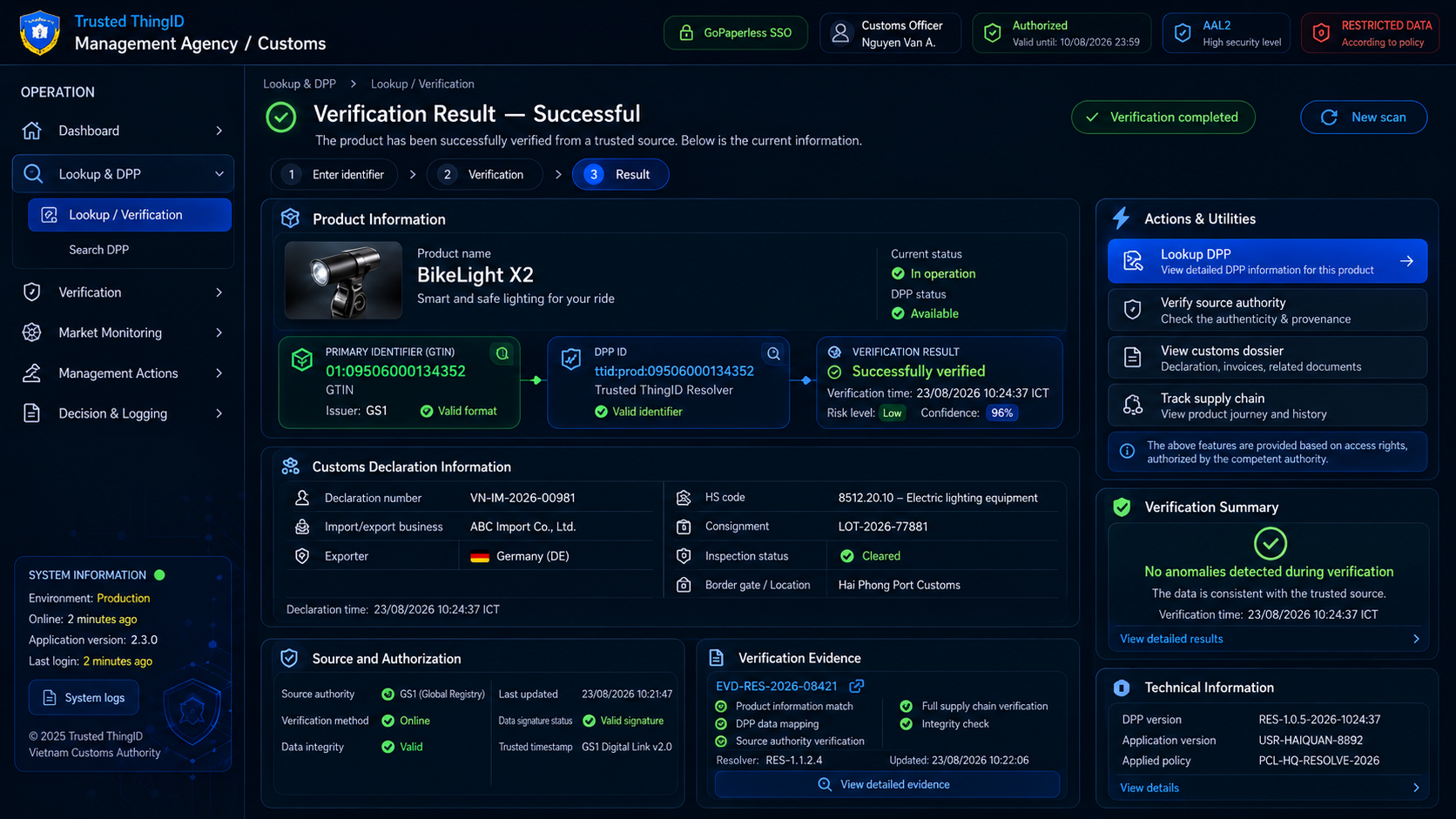Go to step 1 Enter identifier
The height and width of the screenshot is (819, 1456).
(x=334, y=174)
